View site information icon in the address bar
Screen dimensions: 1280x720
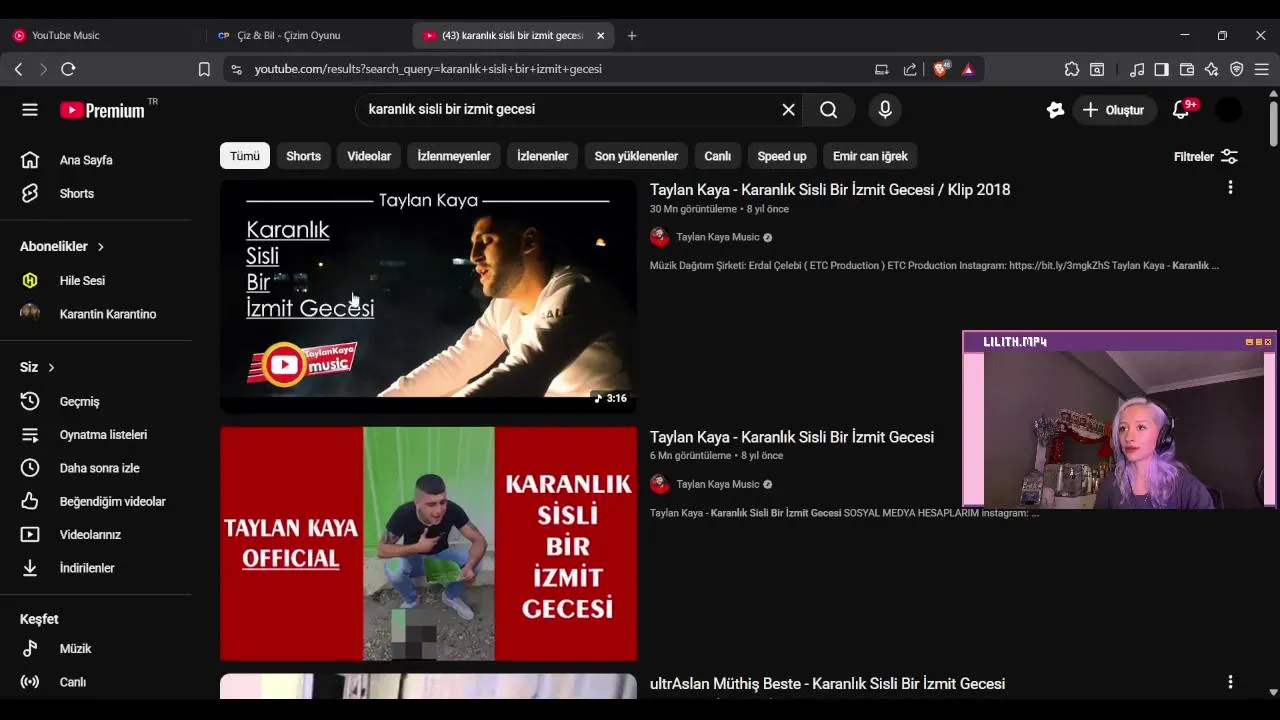[x=236, y=69]
